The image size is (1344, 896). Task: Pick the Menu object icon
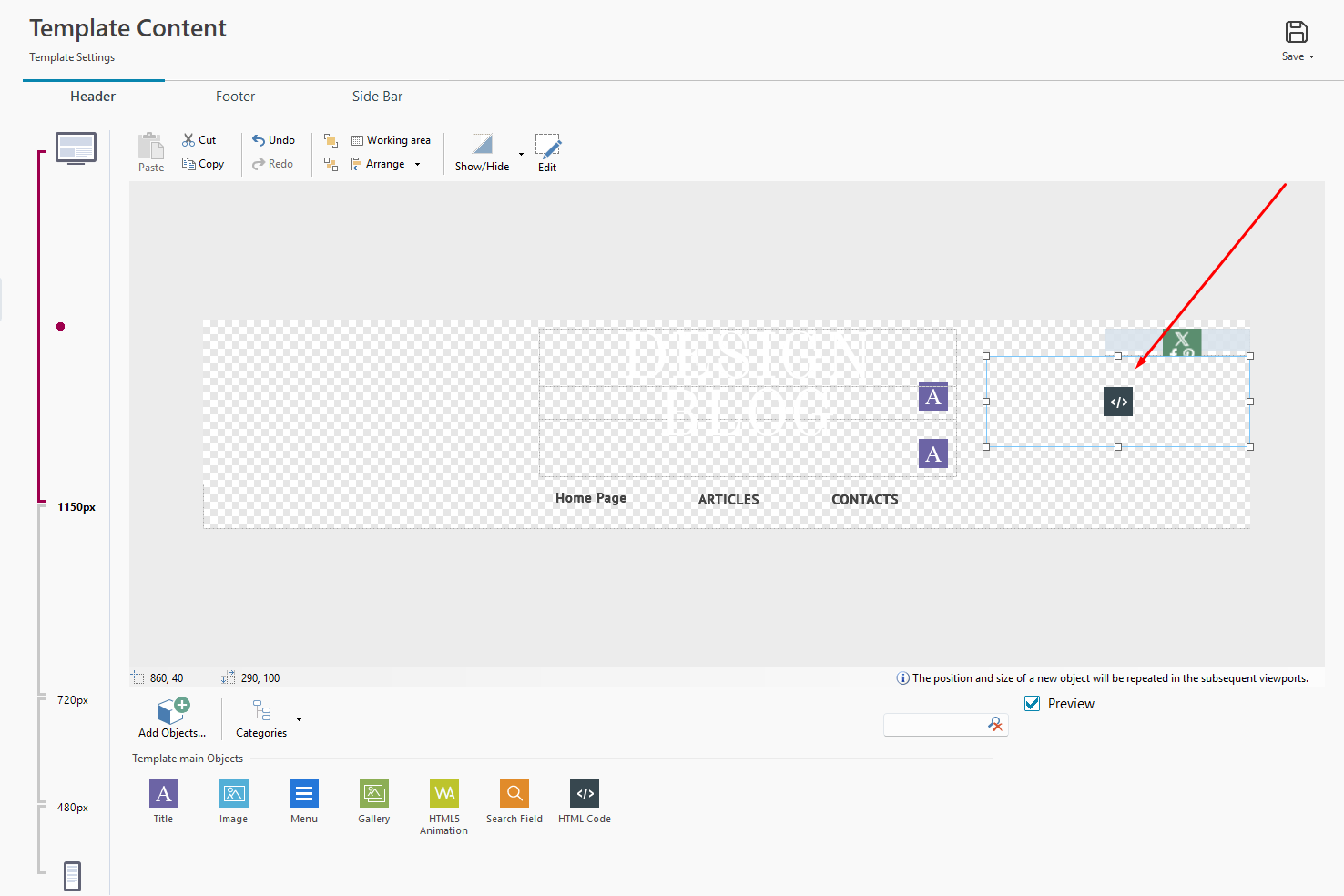click(304, 794)
